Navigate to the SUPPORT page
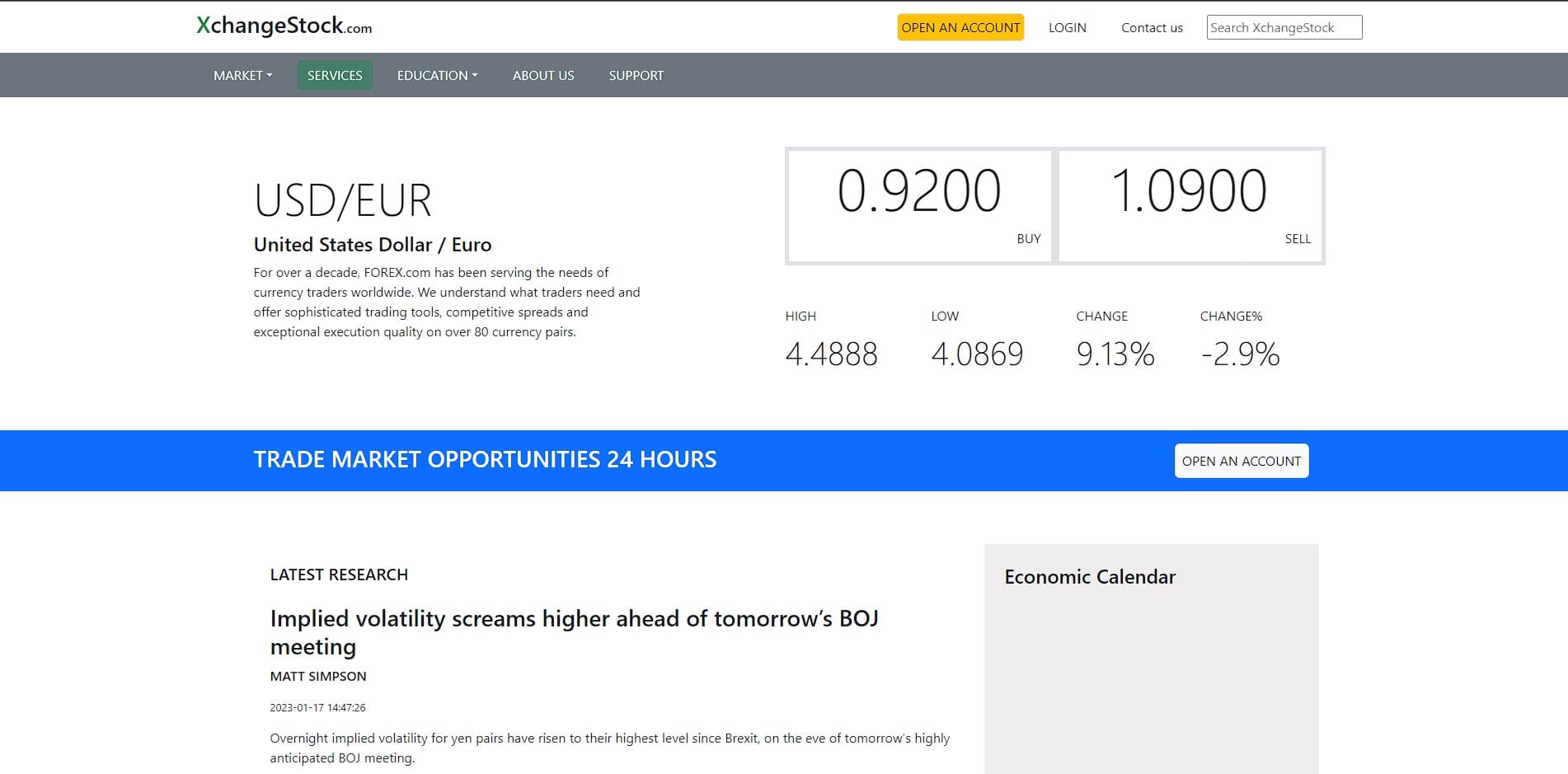 click(636, 75)
